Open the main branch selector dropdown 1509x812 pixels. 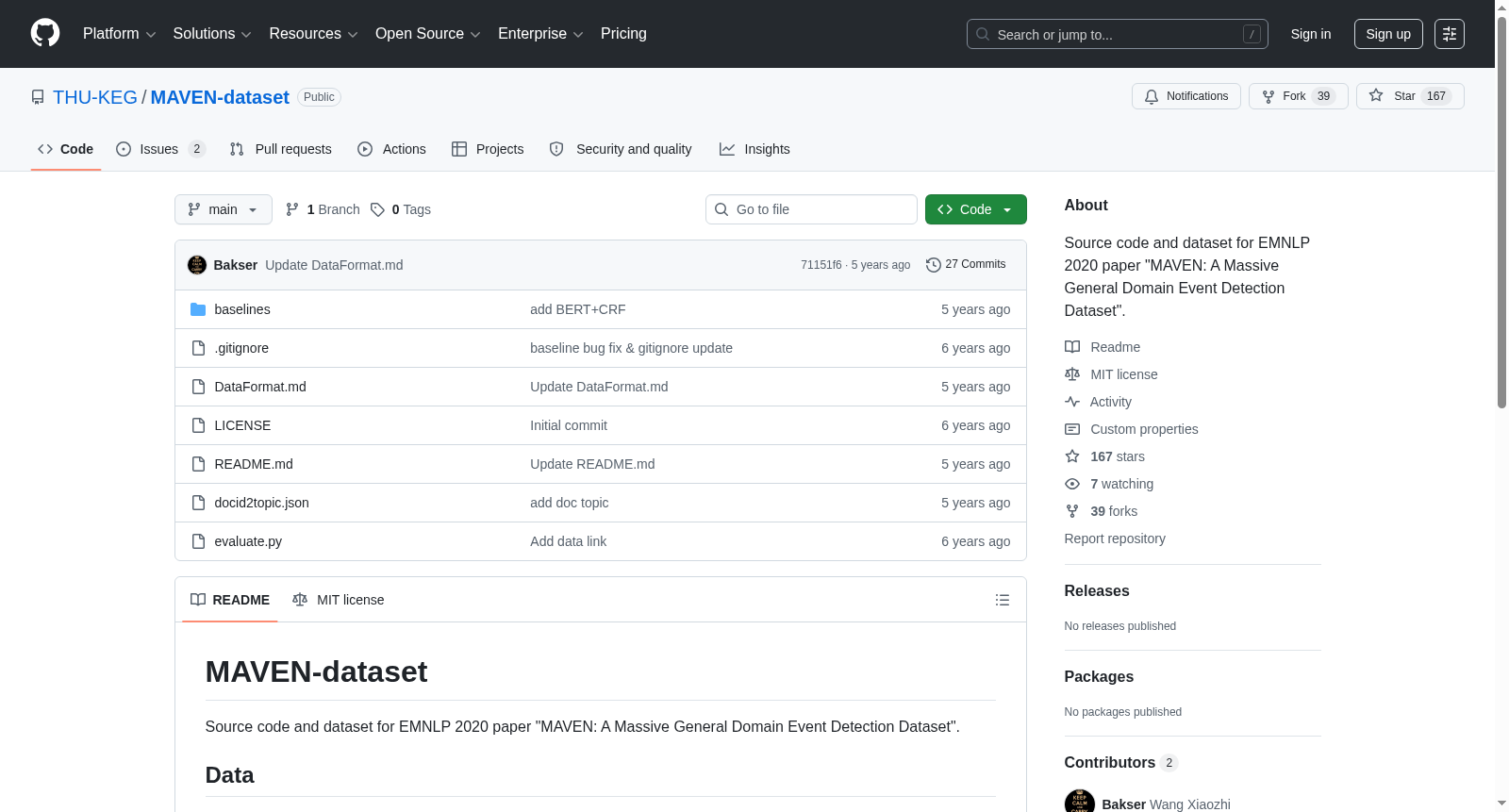pyautogui.click(x=224, y=209)
